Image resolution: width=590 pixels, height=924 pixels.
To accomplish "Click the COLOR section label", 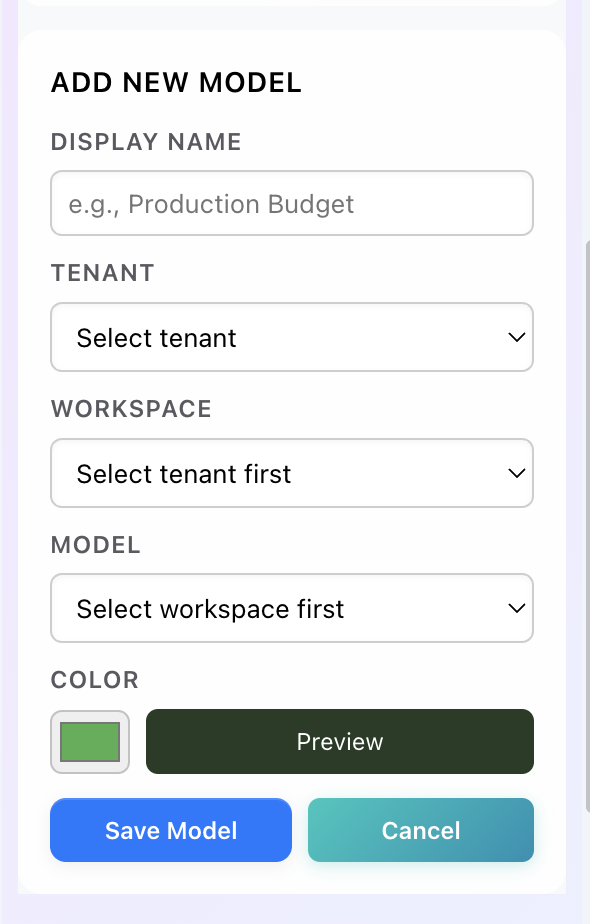I will click(x=94, y=680).
